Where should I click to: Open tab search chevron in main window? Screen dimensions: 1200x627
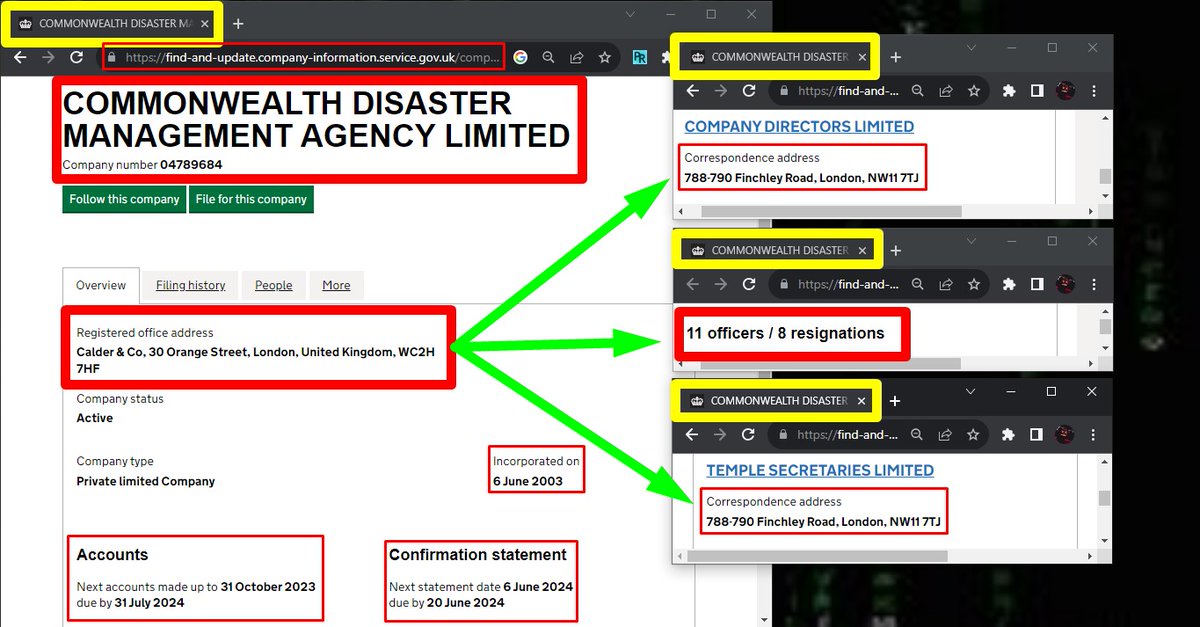[x=631, y=14]
